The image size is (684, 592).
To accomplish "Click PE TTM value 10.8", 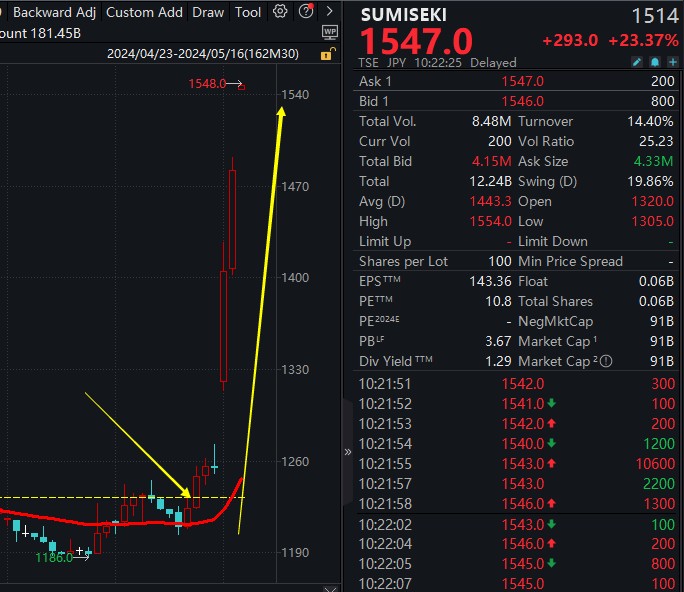I will 498,301.
